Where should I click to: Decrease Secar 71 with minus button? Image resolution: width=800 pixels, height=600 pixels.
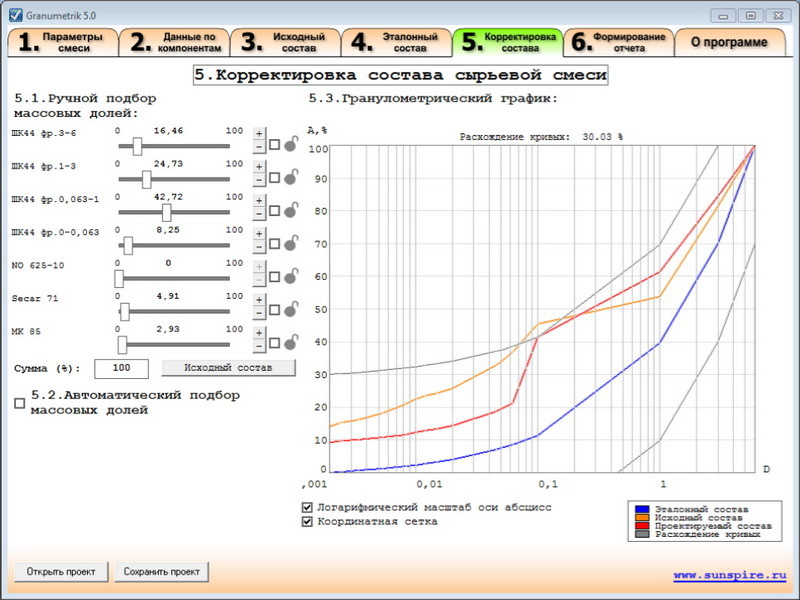[x=259, y=313]
